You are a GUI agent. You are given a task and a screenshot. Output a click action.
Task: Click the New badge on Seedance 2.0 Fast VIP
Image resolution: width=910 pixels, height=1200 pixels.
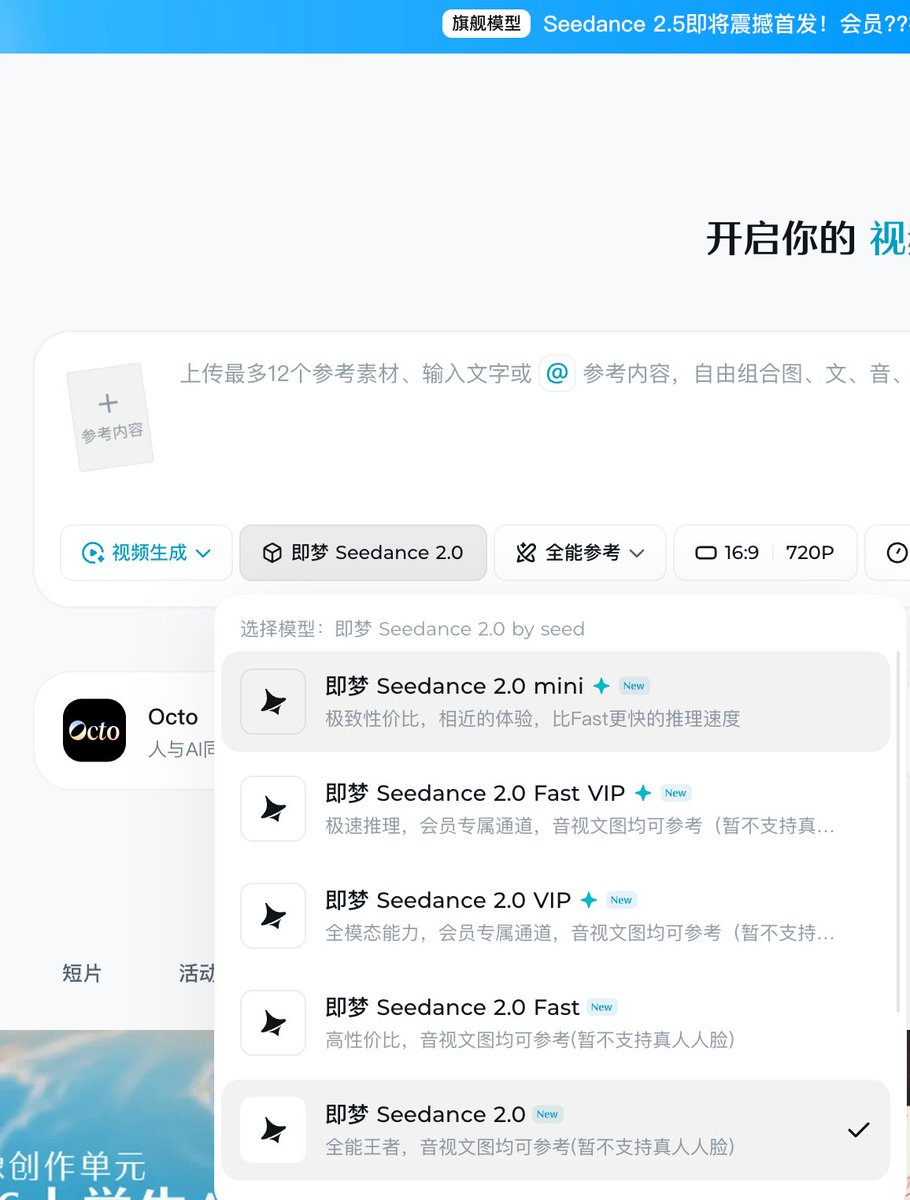[676, 793]
